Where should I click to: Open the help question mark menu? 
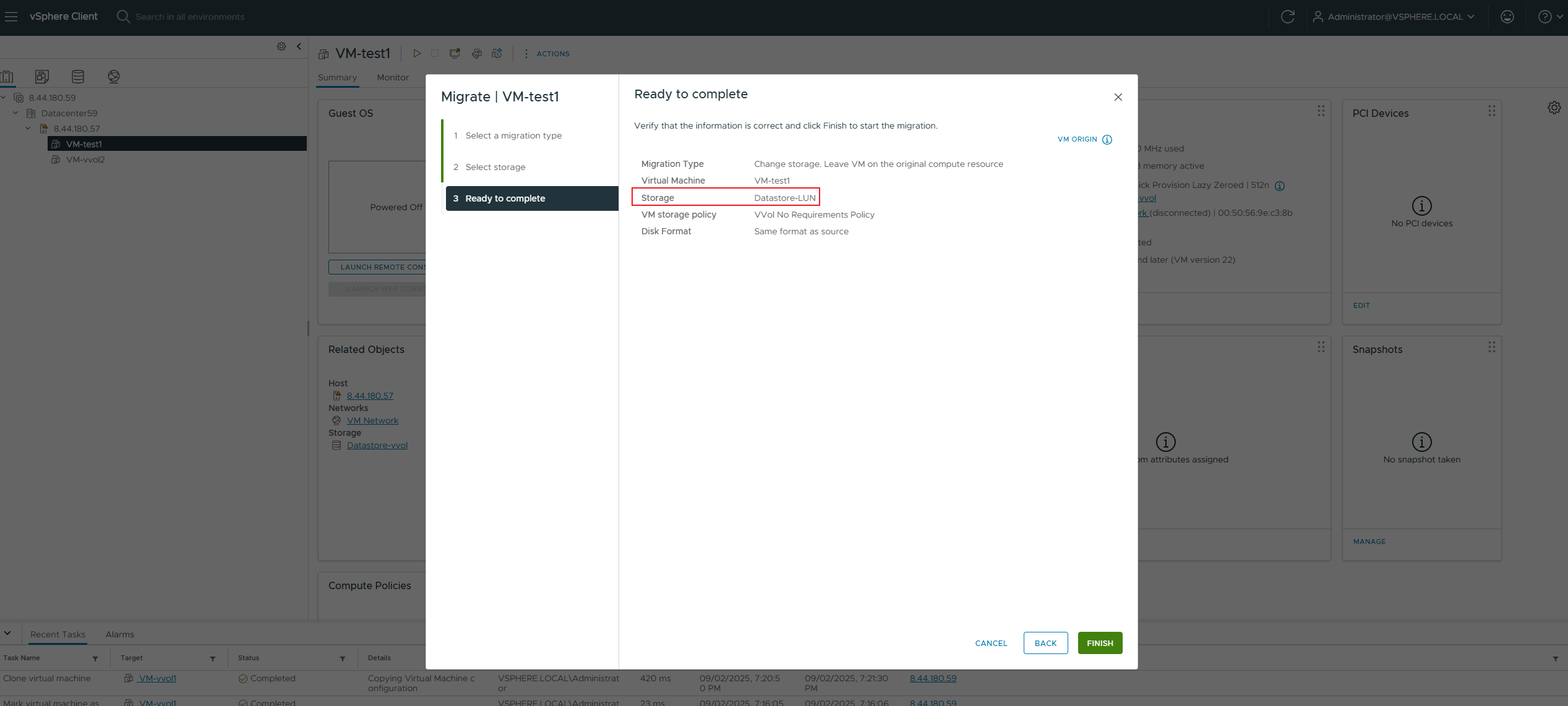1550,17
